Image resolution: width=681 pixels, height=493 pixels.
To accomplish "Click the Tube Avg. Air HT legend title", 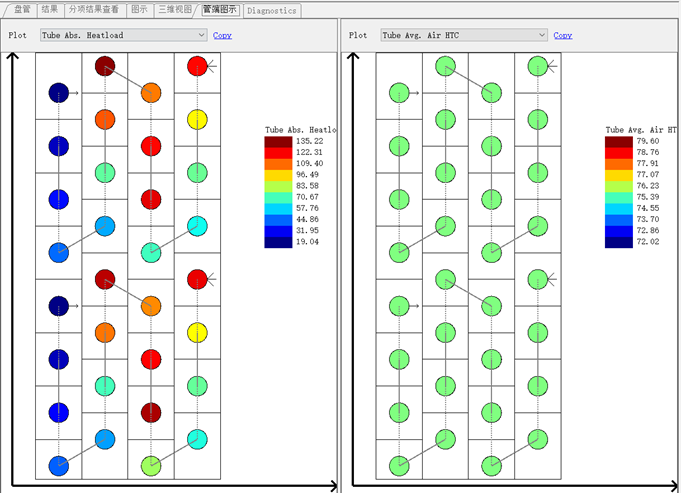I will [x=641, y=130].
